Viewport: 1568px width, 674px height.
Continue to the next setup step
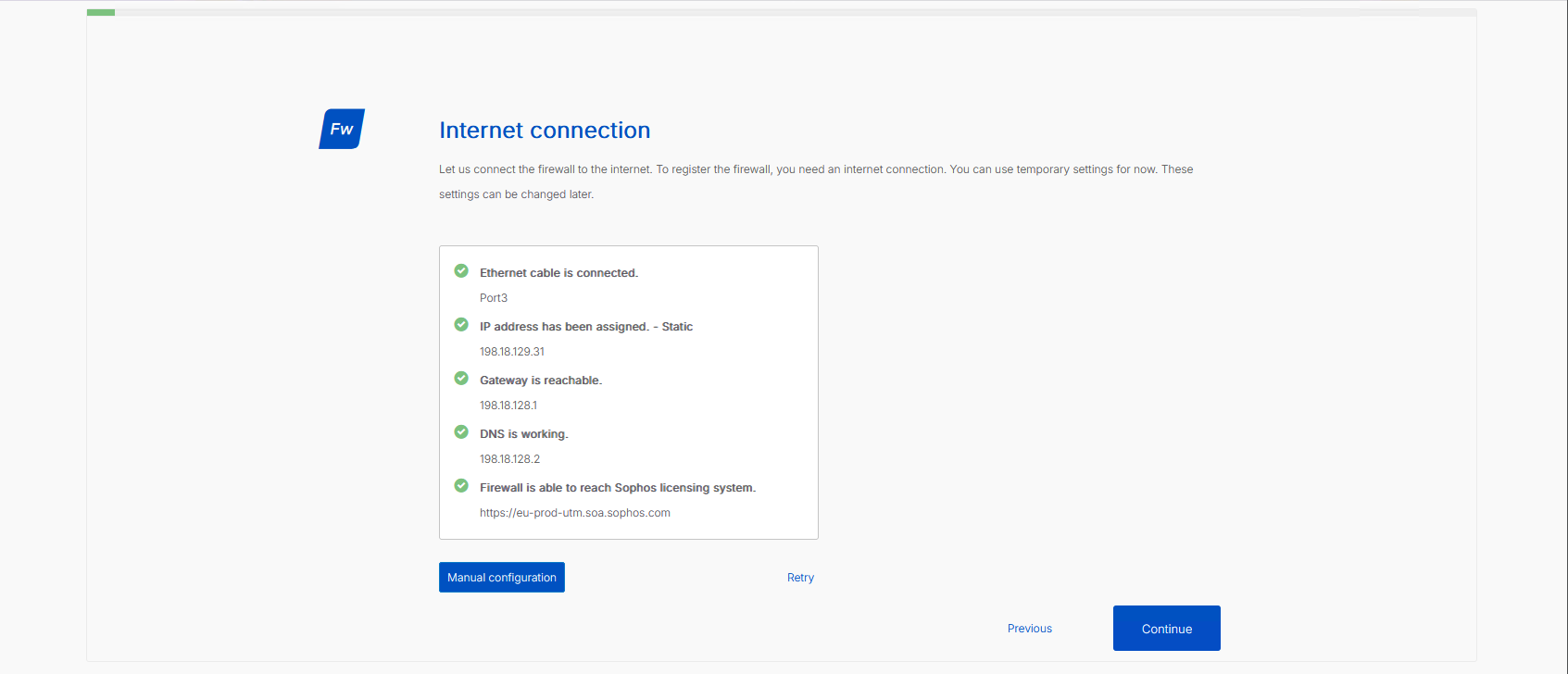tap(1167, 629)
